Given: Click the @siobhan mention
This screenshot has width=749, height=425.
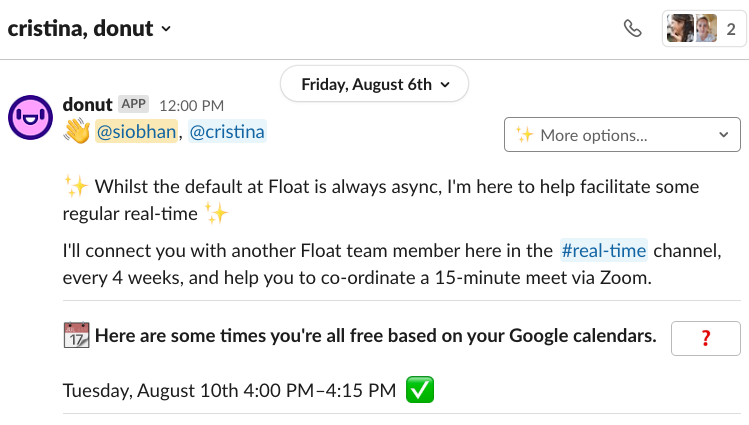Looking at the screenshot, I should click(x=136, y=132).
